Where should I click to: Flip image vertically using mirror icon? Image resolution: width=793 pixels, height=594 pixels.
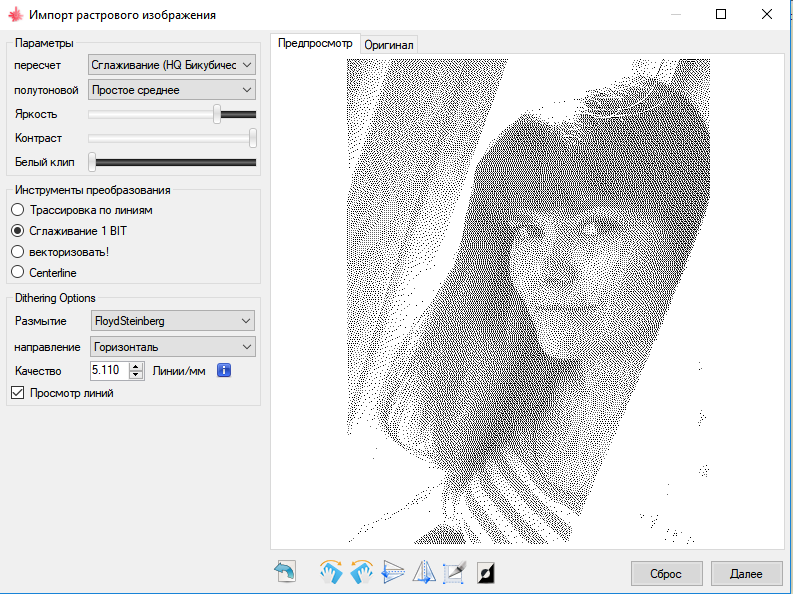tap(393, 572)
